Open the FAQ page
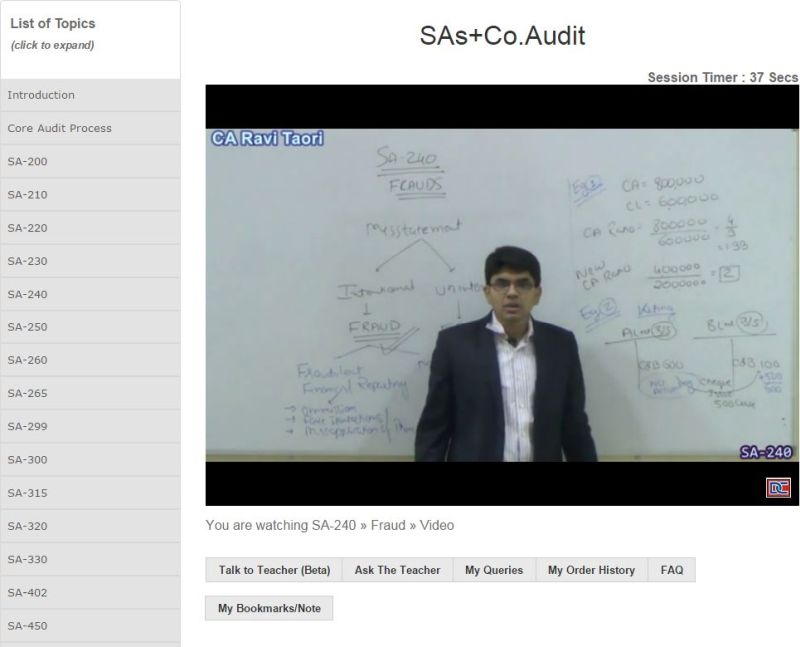Image resolution: width=800 pixels, height=647 pixels. tap(672, 570)
